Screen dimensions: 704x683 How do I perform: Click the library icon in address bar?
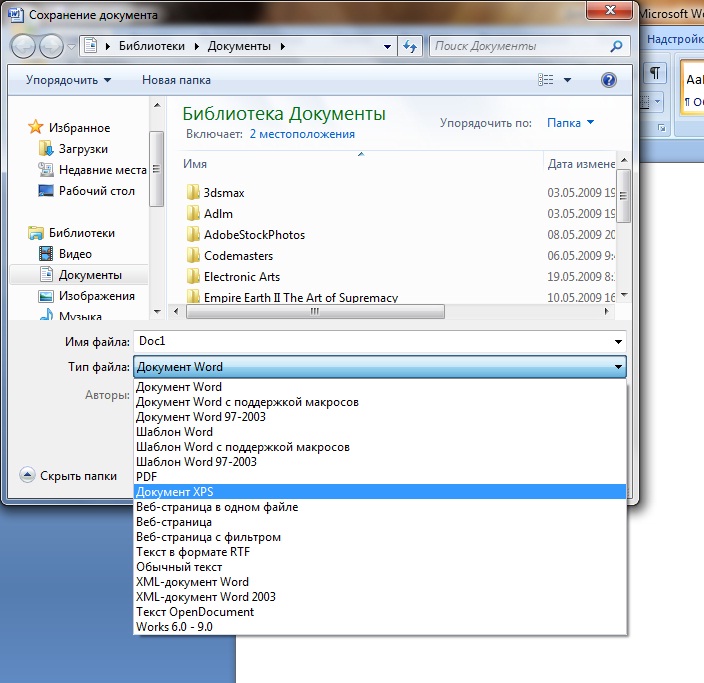point(91,46)
